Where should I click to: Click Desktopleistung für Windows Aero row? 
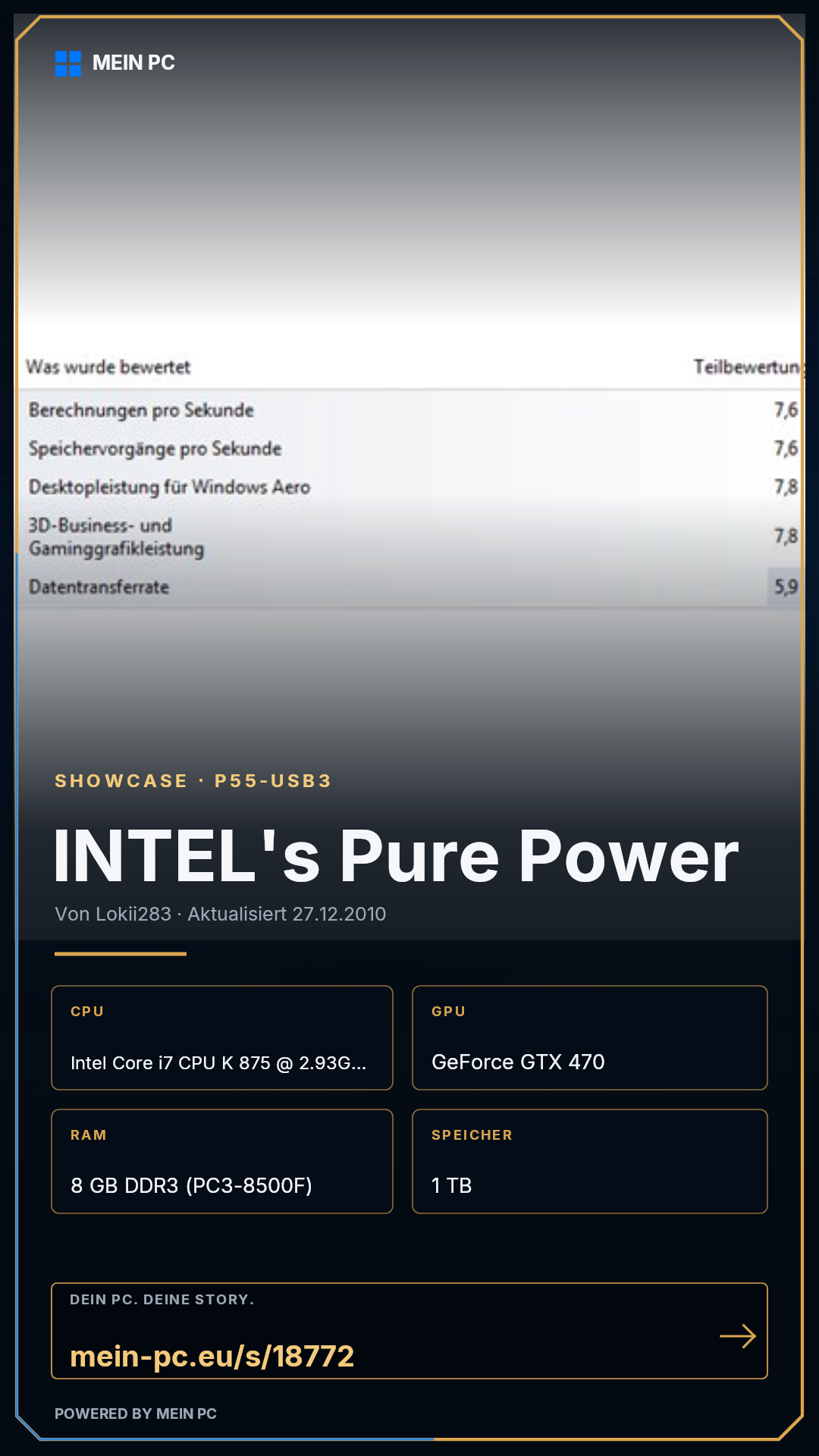[409, 486]
